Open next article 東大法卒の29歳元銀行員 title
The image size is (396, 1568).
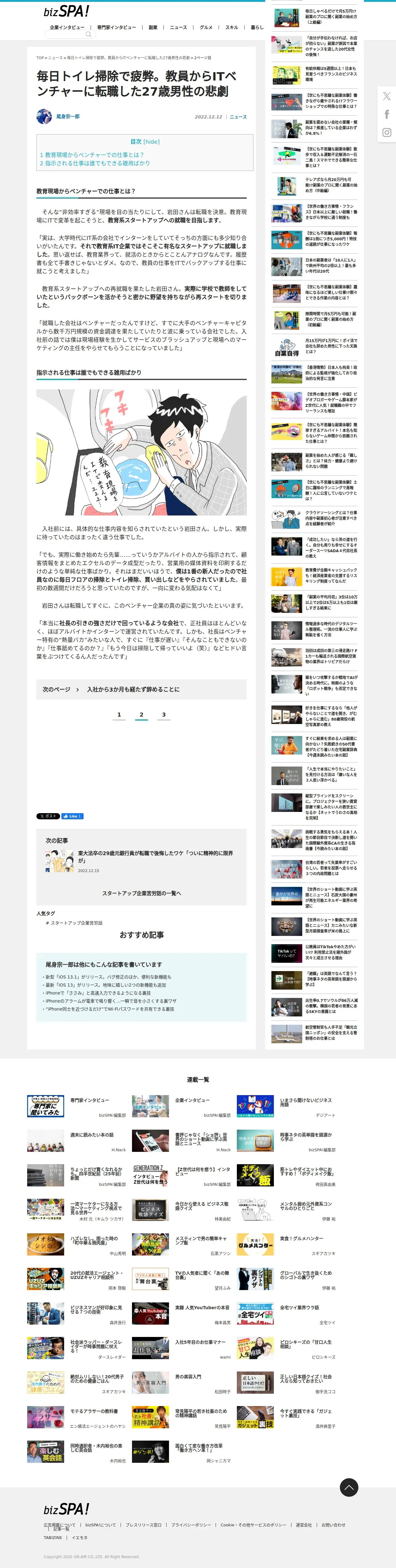155,857
